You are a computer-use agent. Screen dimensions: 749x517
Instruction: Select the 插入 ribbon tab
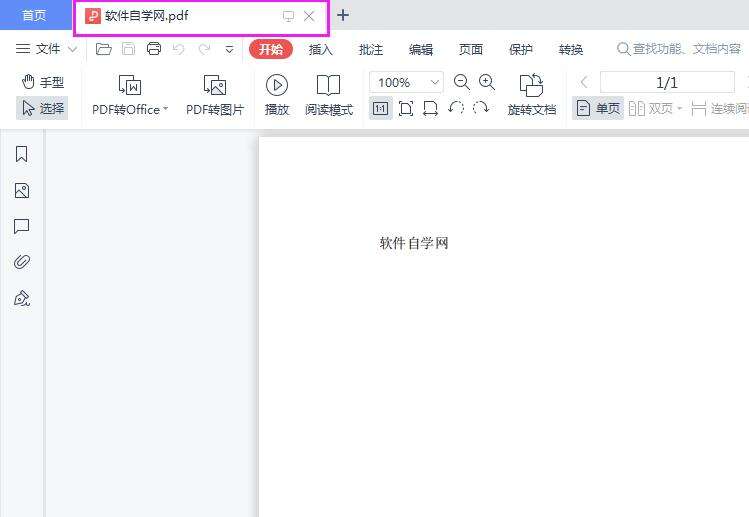click(321, 49)
